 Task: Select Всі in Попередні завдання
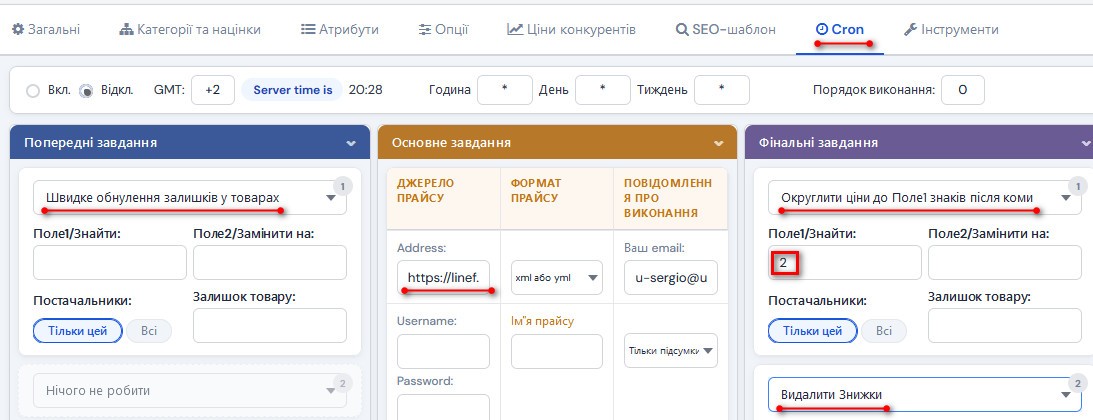[x=149, y=331]
